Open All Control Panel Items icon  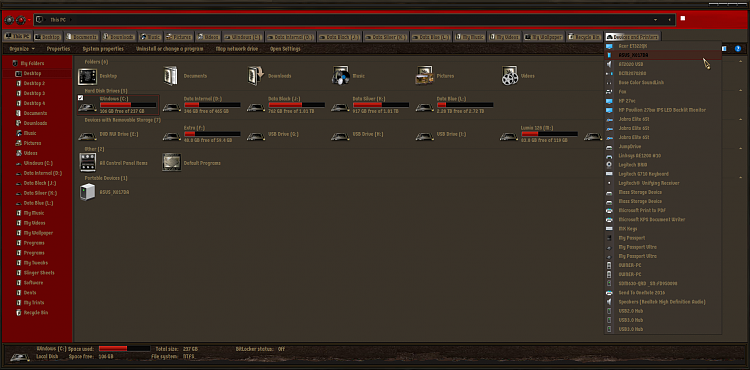(x=87, y=163)
